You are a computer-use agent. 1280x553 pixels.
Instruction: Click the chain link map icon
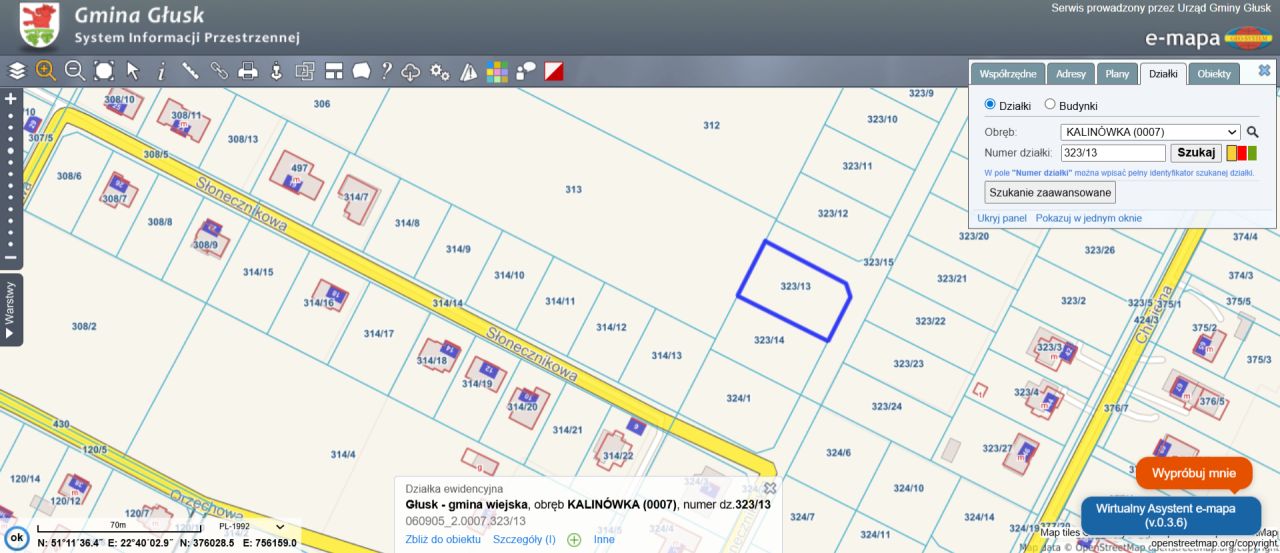[219, 71]
